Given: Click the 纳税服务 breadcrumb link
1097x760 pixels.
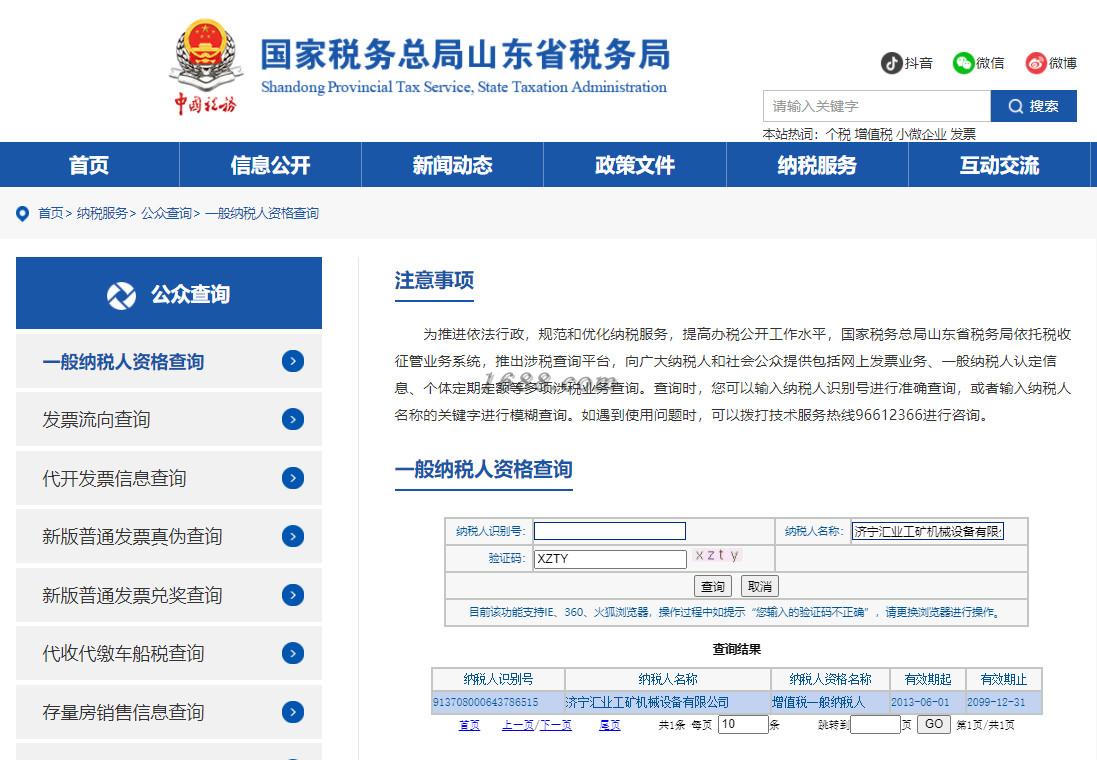Looking at the screenshot, I should [x=102, y=213].
